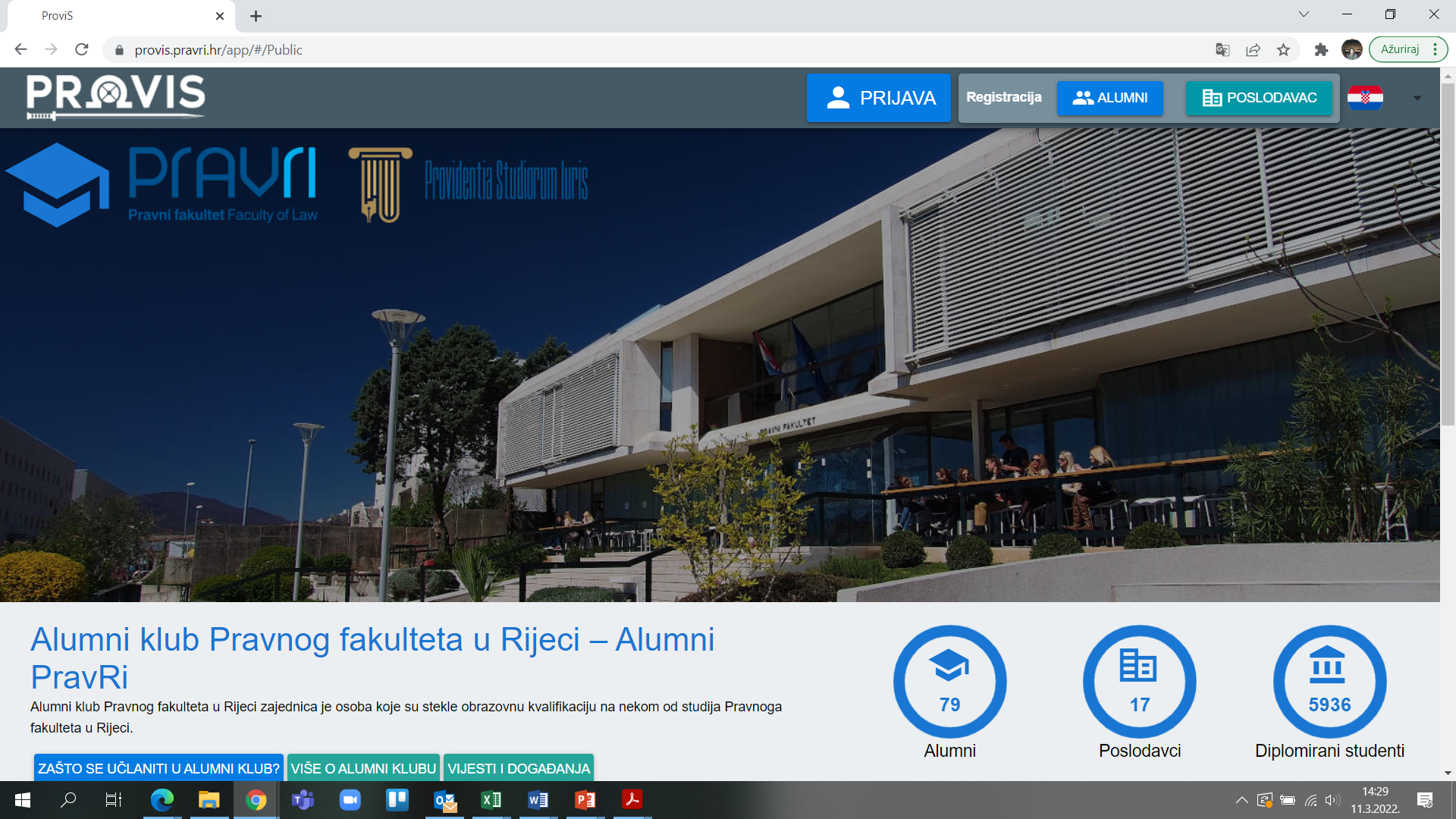Image resolution: width=1456 pixels, height=819 pixels.
Task: Click the Diplomirani studenti circle icon
Action: (x=1329, y=681)
